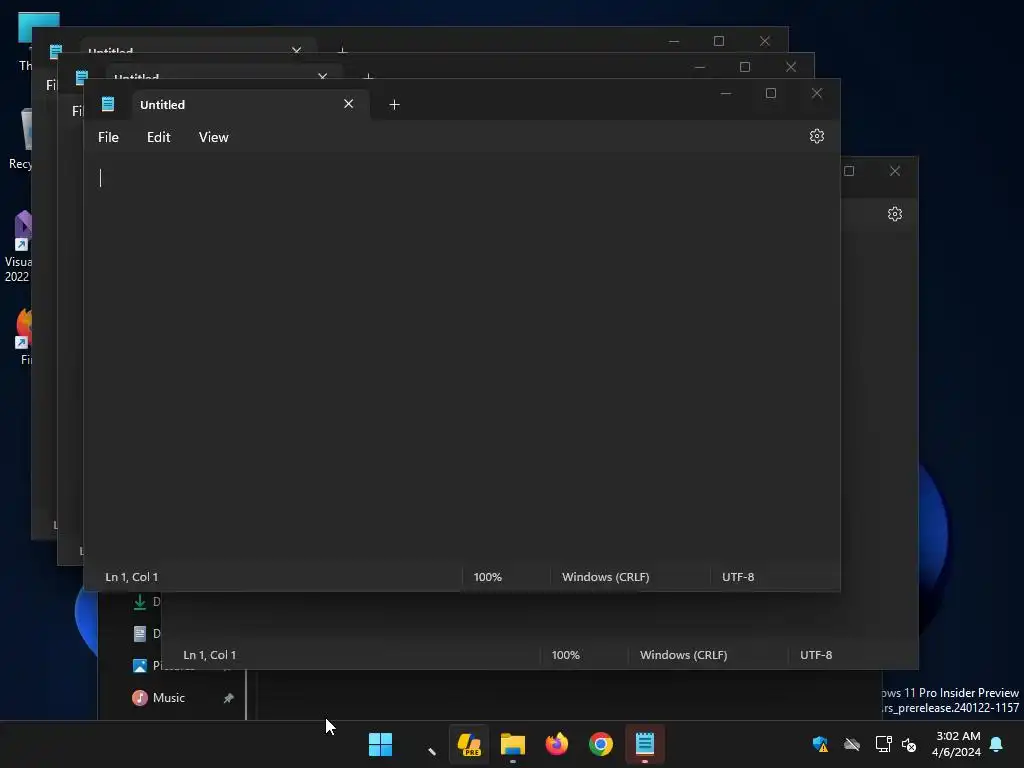The image size is (1024, 768).
Task: Select This PC desktop icon
Action: [x=25, y=42]
